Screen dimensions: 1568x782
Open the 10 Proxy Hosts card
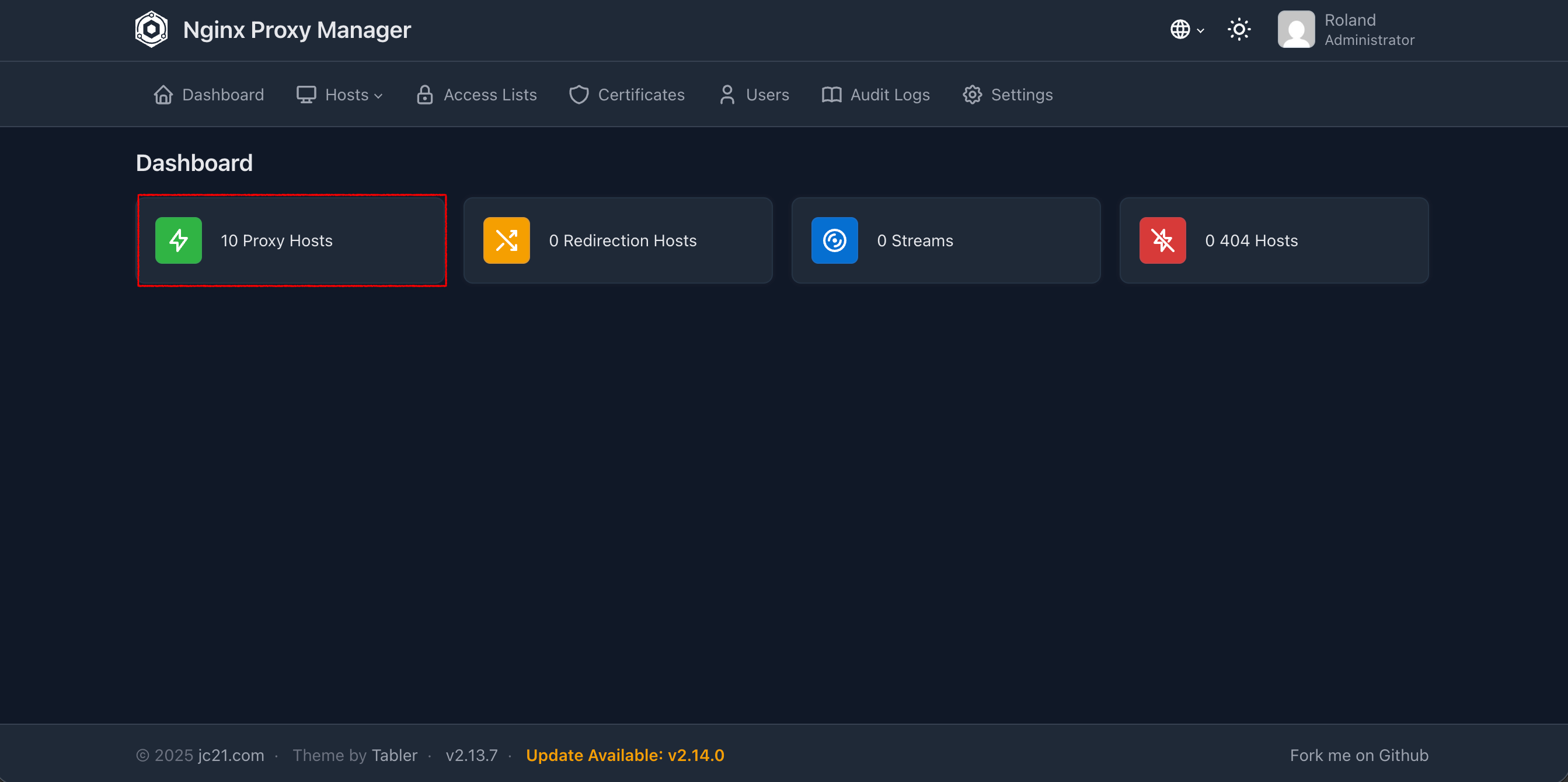[291, 240]
